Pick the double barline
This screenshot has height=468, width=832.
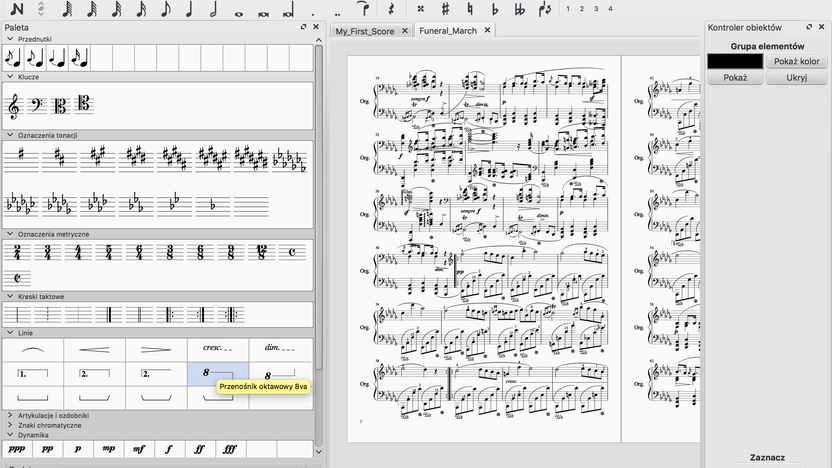click(139, 315)
